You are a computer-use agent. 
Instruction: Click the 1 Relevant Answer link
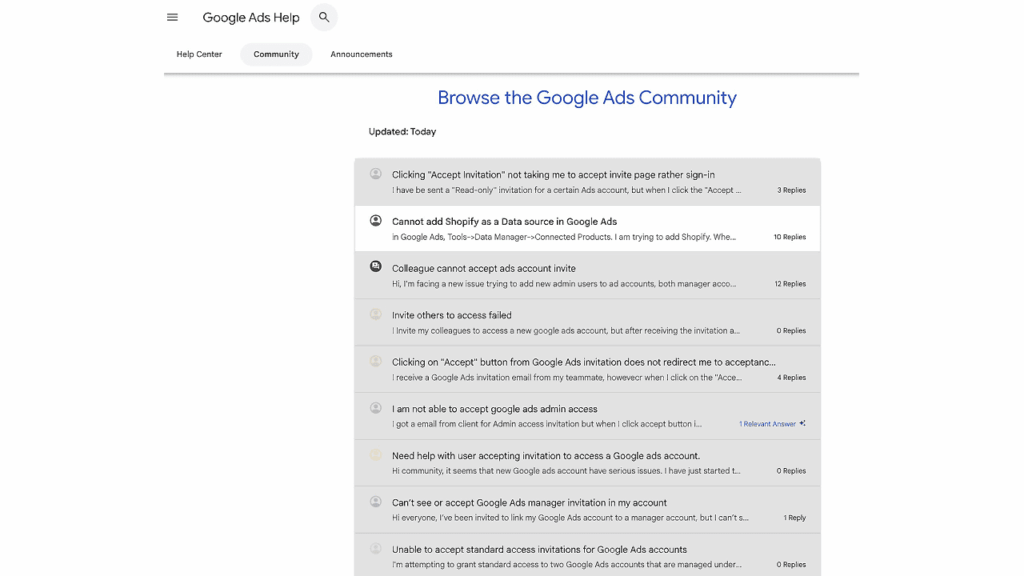pos(768,423)
